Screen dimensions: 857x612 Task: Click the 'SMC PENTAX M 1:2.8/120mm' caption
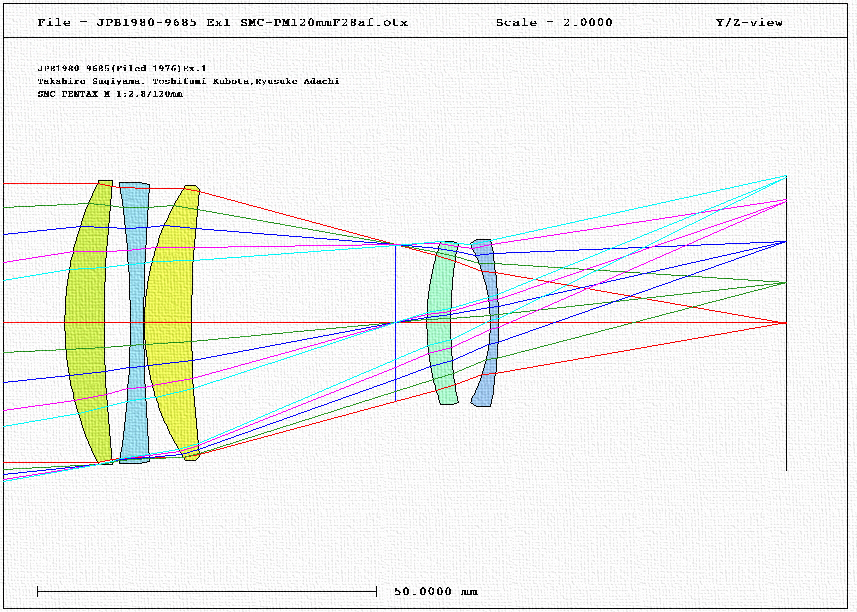110,94
